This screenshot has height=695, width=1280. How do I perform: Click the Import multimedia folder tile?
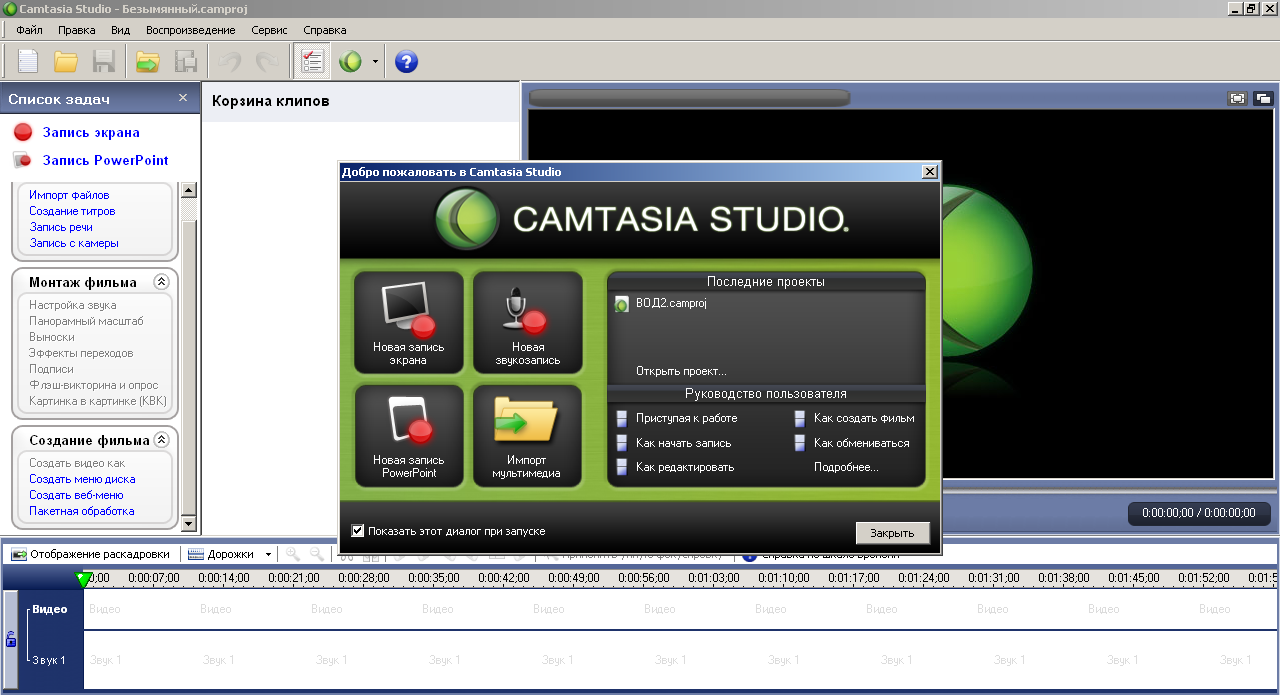click(527, 436)
